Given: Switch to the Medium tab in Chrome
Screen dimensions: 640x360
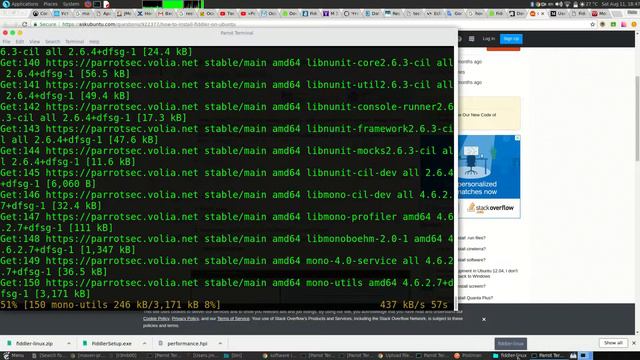Looking at the screenshot, I should (558, 13).
